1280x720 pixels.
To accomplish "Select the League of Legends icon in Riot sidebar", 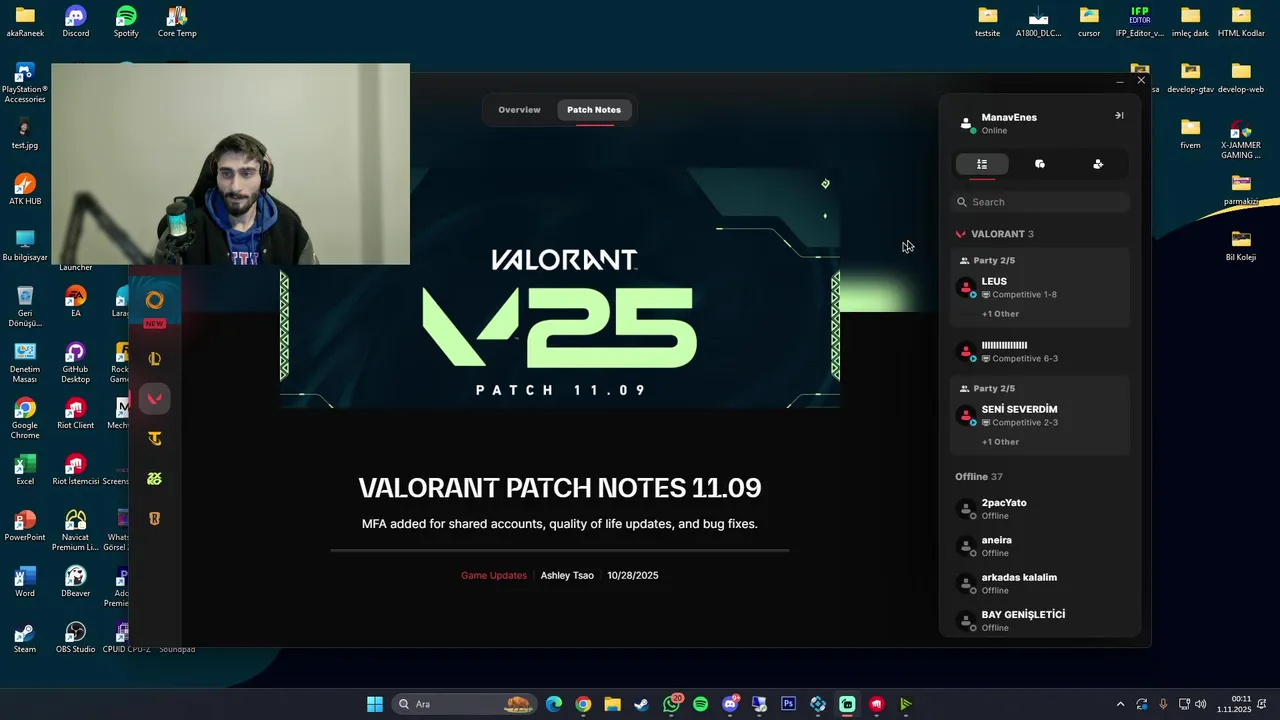I will click(154, 359).
